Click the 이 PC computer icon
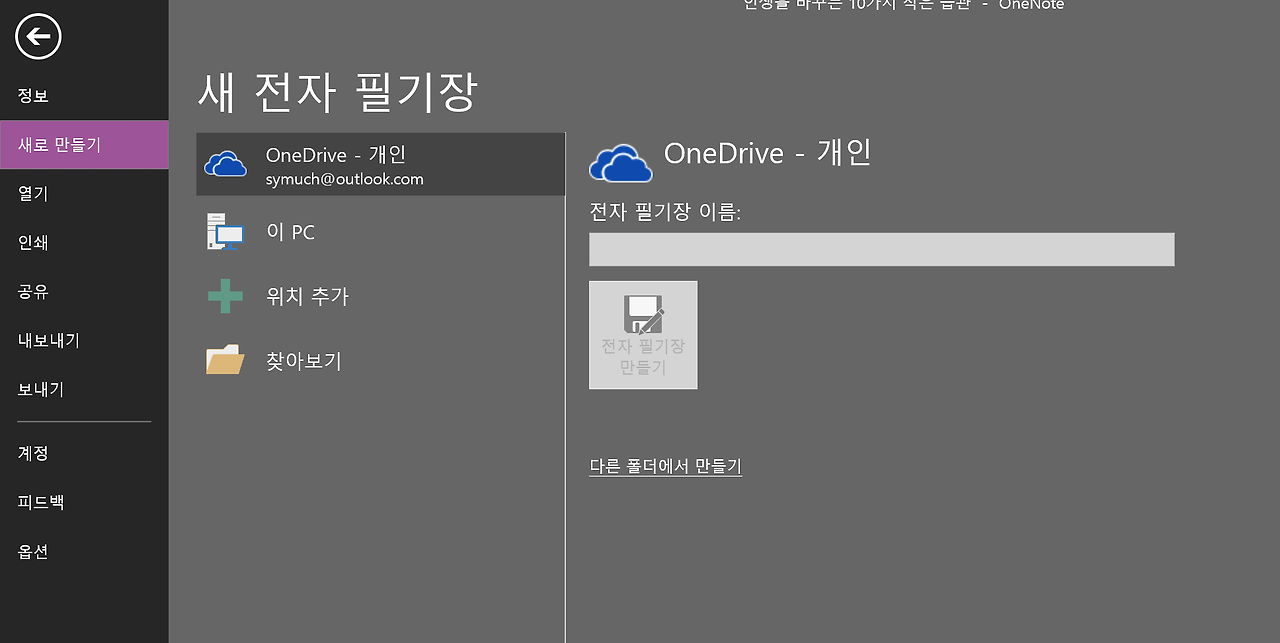 [225, 232]
